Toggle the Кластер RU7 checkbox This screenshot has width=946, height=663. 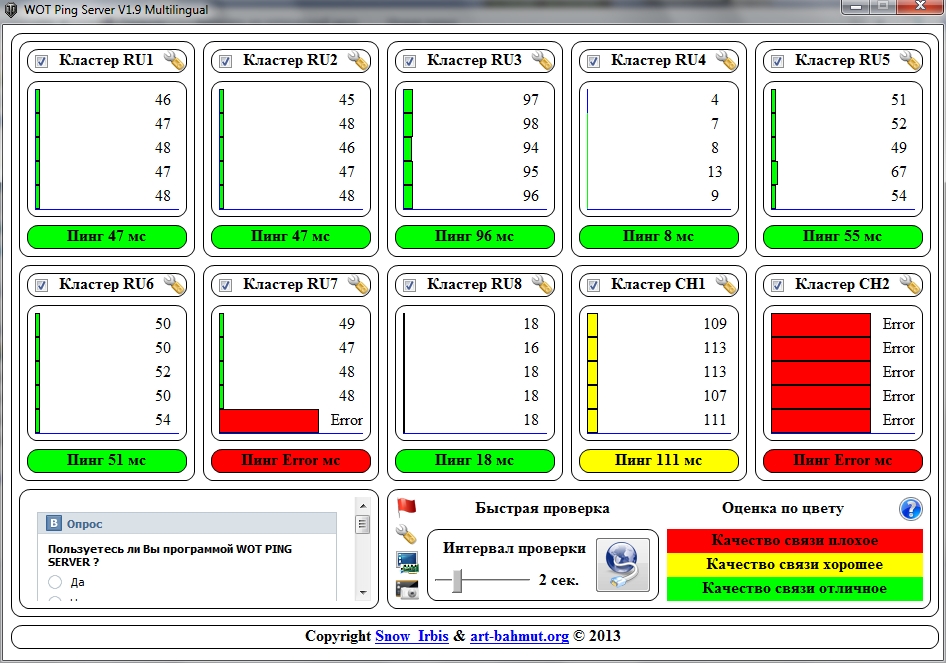[x=225, y=286]
